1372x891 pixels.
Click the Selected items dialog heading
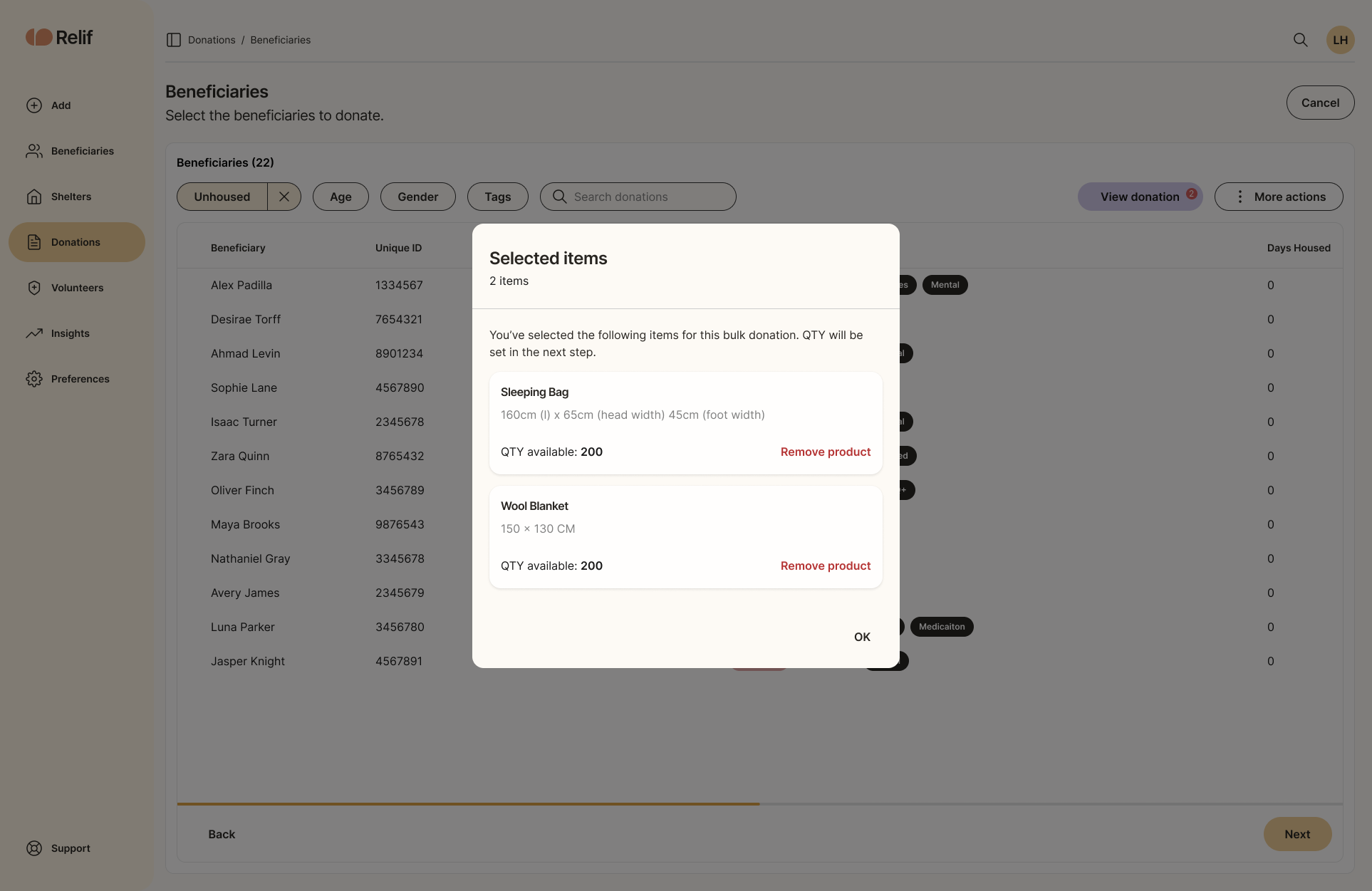(x=548, y=259)
